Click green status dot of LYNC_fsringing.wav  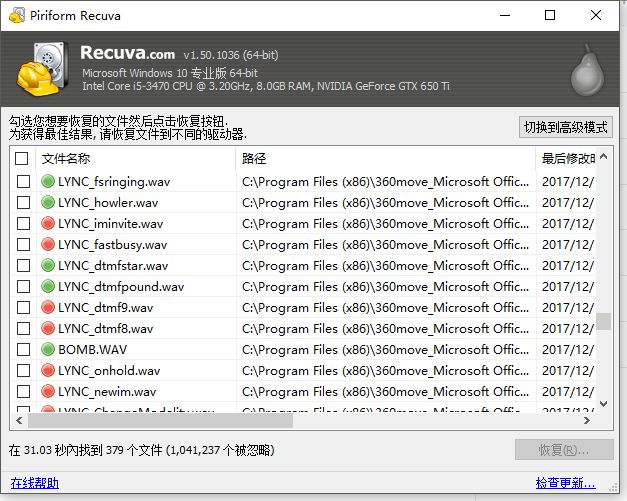click(x=48, y=182)
